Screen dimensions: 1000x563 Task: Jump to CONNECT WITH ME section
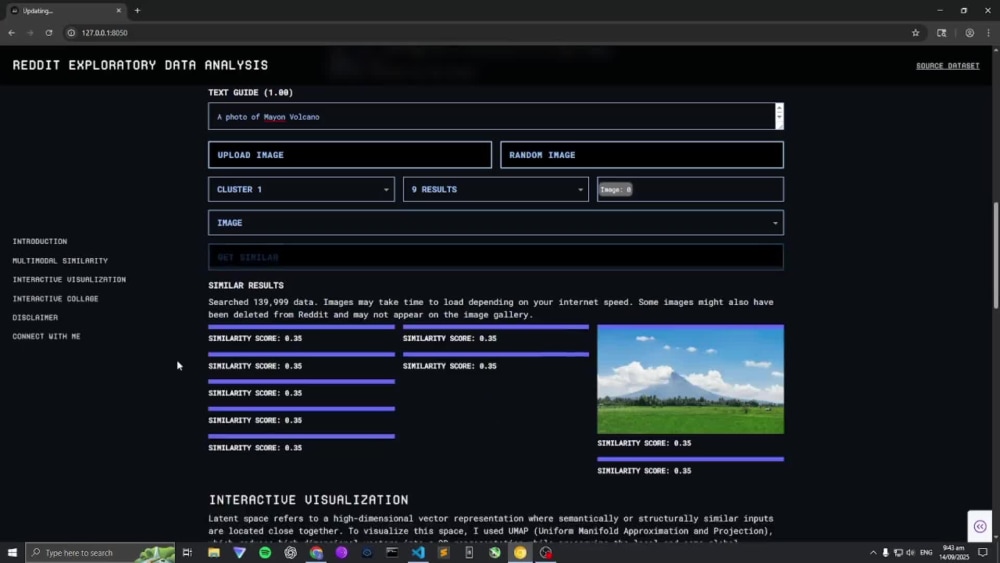point(46,337)
